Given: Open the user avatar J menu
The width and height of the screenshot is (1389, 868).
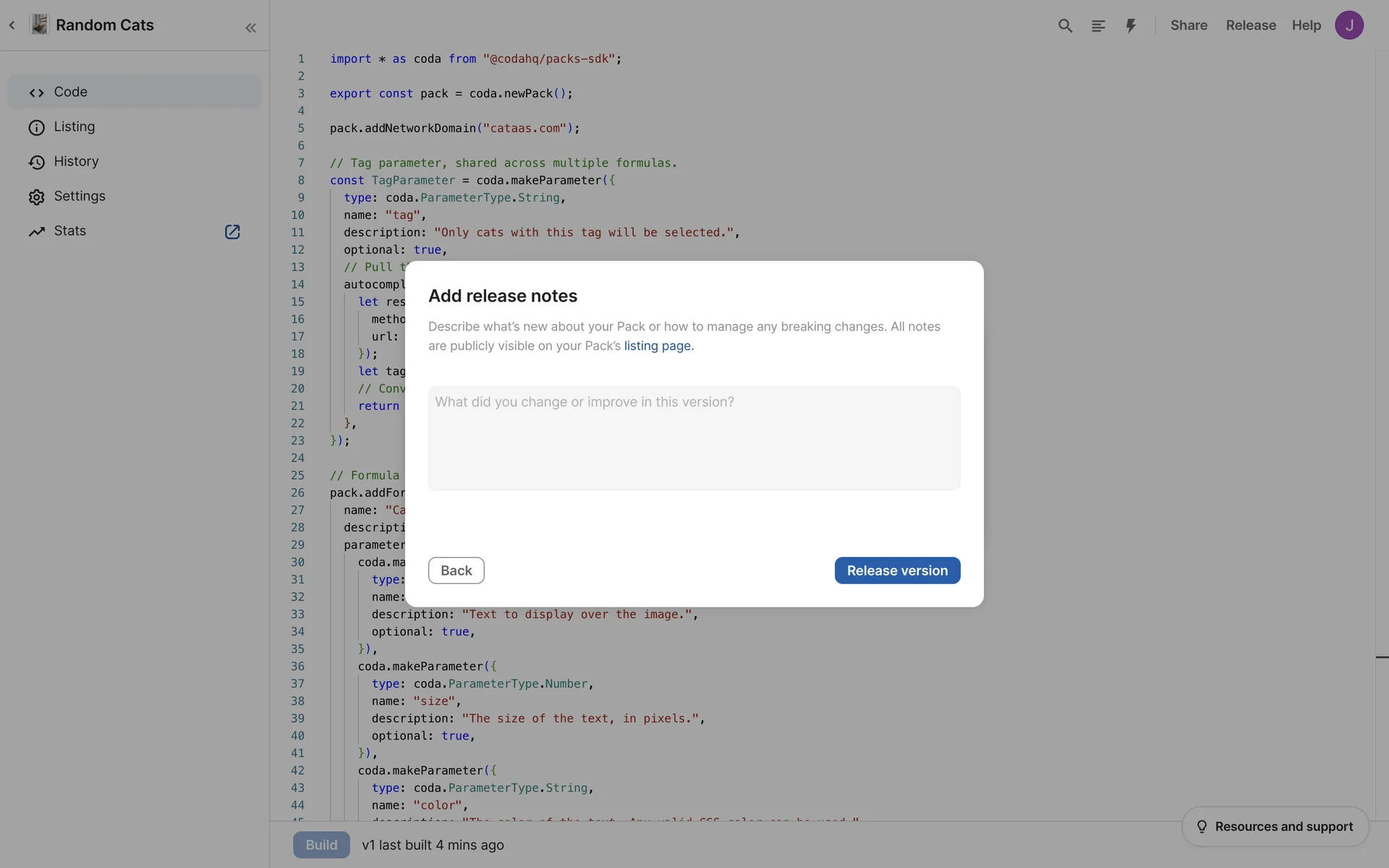Looking at the screenshot, I should click(1349, 25).
